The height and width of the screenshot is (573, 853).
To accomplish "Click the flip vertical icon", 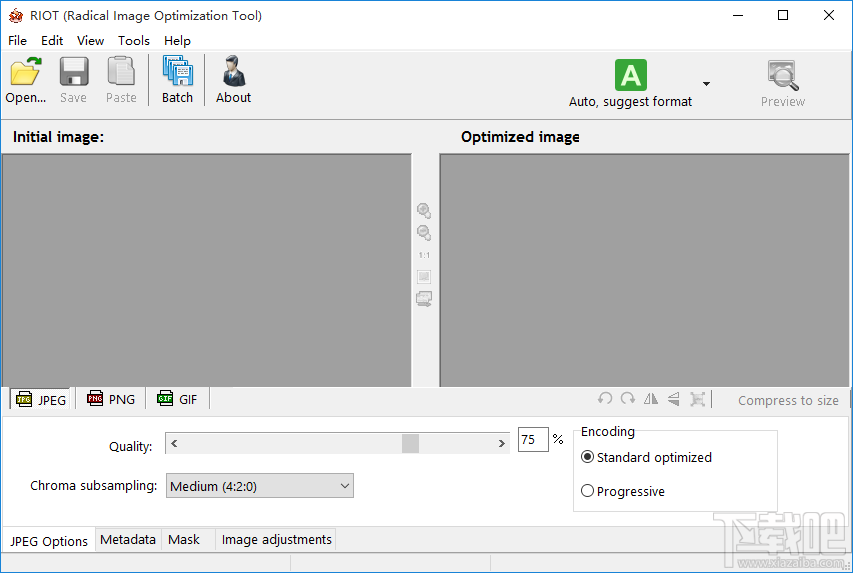I will [x=673, y=399].
